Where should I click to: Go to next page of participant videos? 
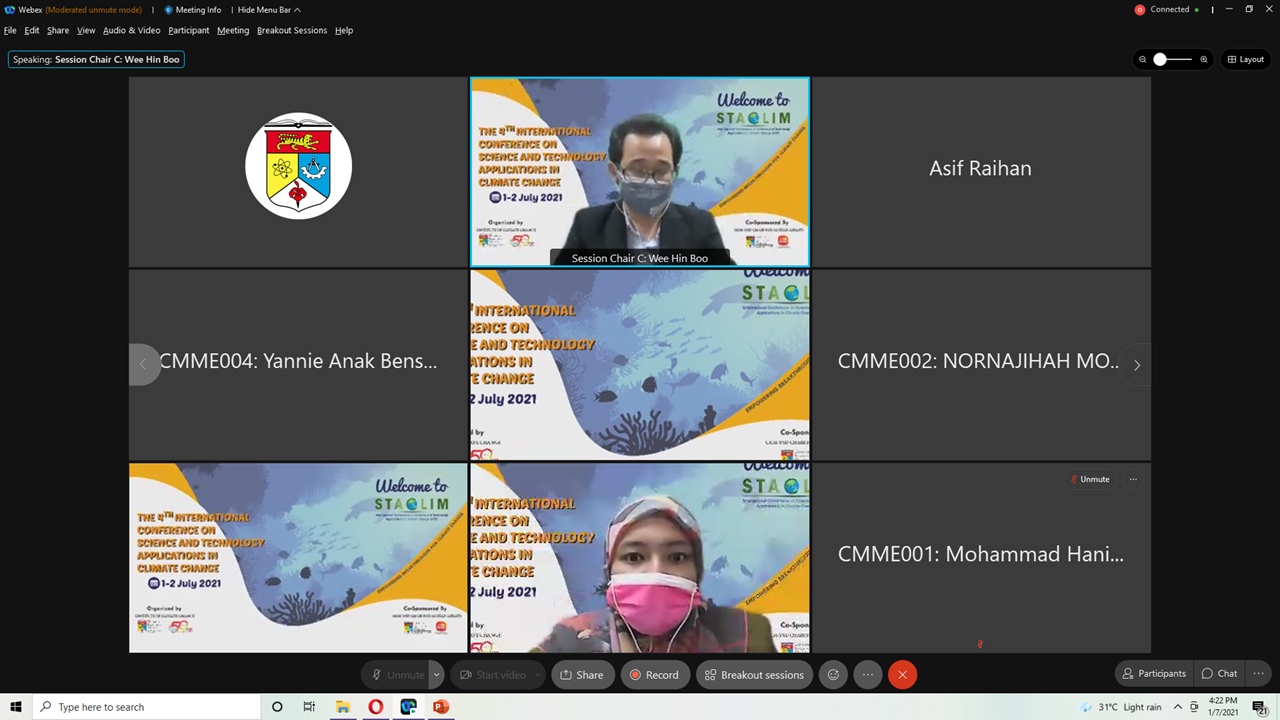[1136, 365]
